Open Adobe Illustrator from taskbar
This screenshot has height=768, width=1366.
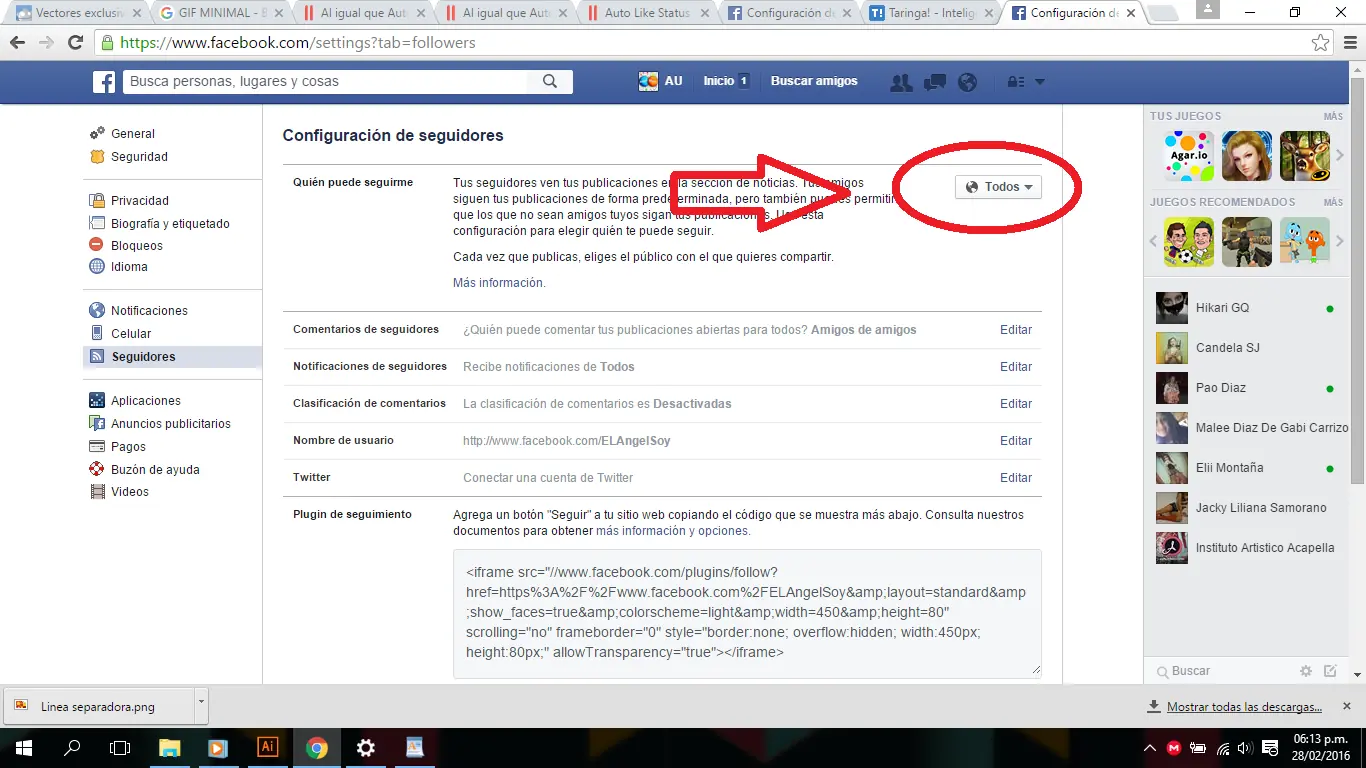pyautogui.click(x=267, y=747)
